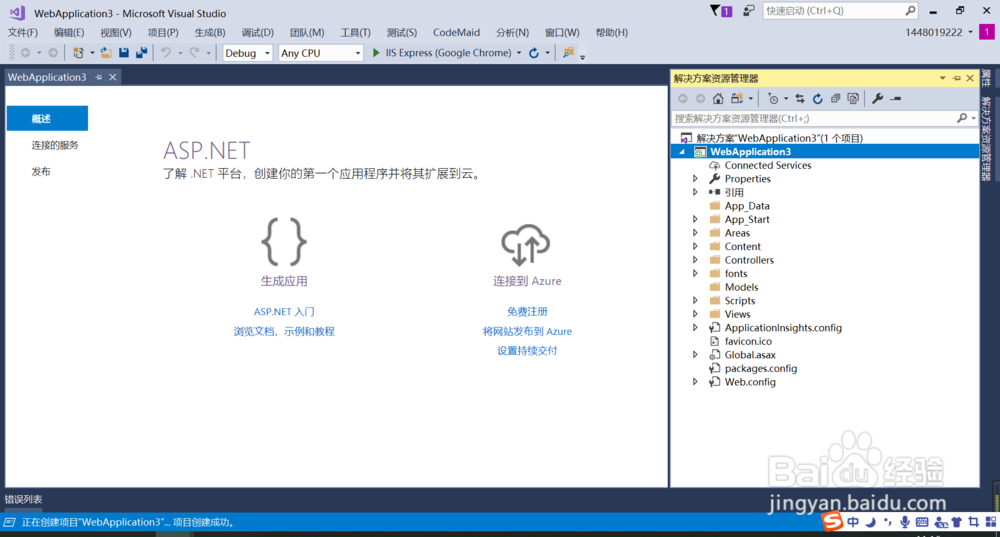1000x537 pixels.
Task: Click the Find in Files icon
Action: click(x=568, y=53)
